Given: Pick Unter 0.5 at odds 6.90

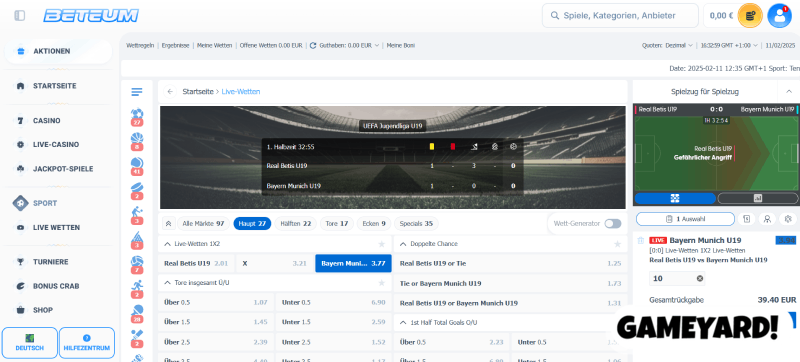Looking at the screenshot, I should pyautogui.click(x=334, y=302).
